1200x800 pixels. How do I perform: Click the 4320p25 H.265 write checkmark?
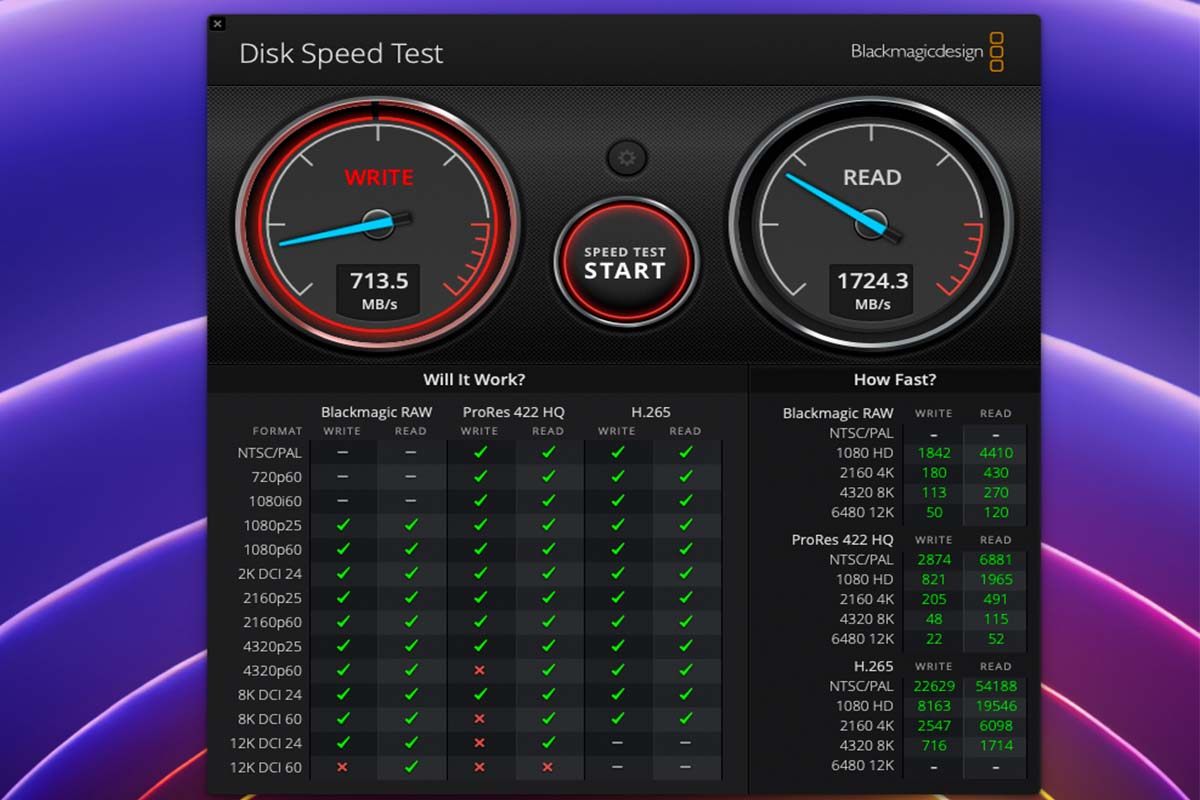click(x=617, y=646)
